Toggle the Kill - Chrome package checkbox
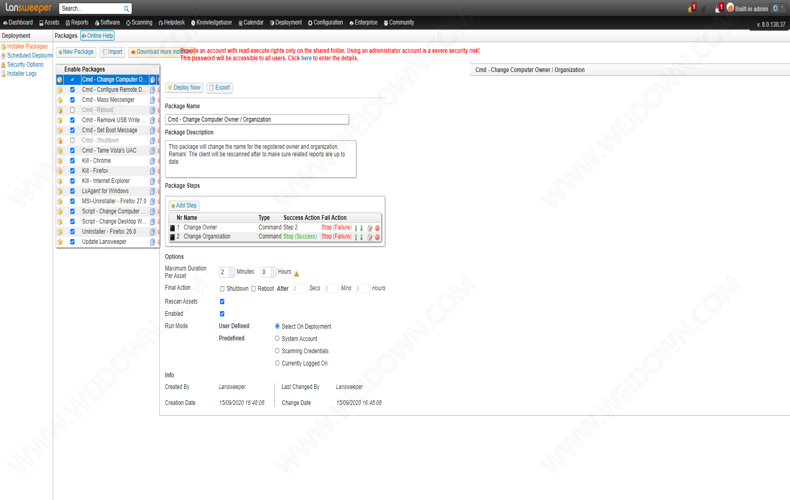The height and width of the screenshot is (500, 790). [72, 161]
